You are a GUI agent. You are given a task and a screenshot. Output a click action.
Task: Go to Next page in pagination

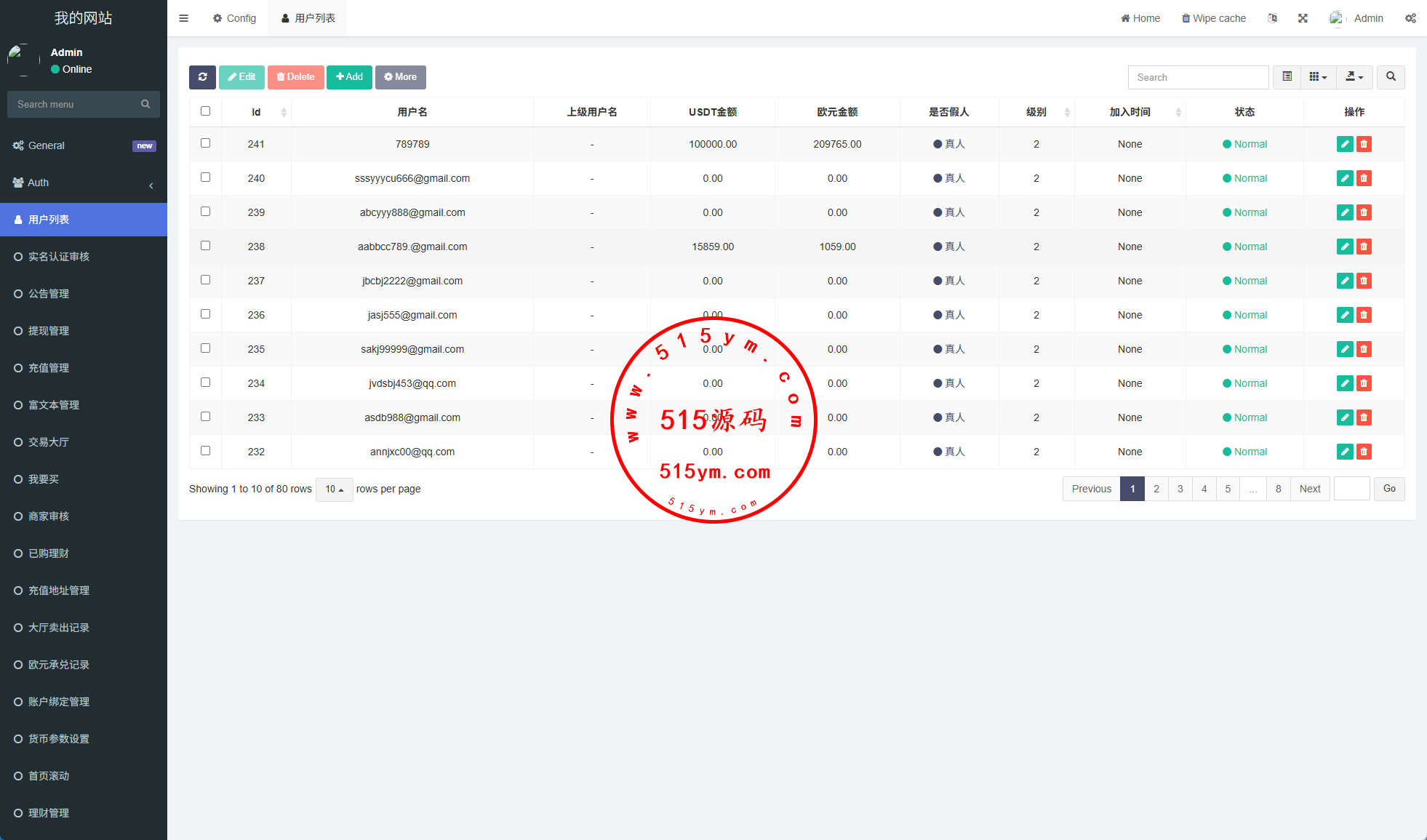pyautogui.click(x=1310, y=489)
